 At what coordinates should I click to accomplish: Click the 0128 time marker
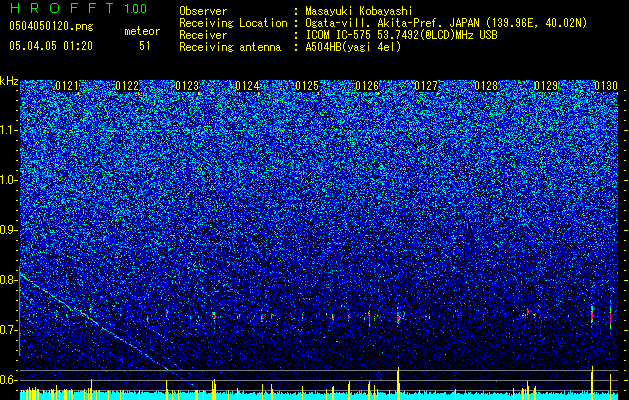(486, 86)
